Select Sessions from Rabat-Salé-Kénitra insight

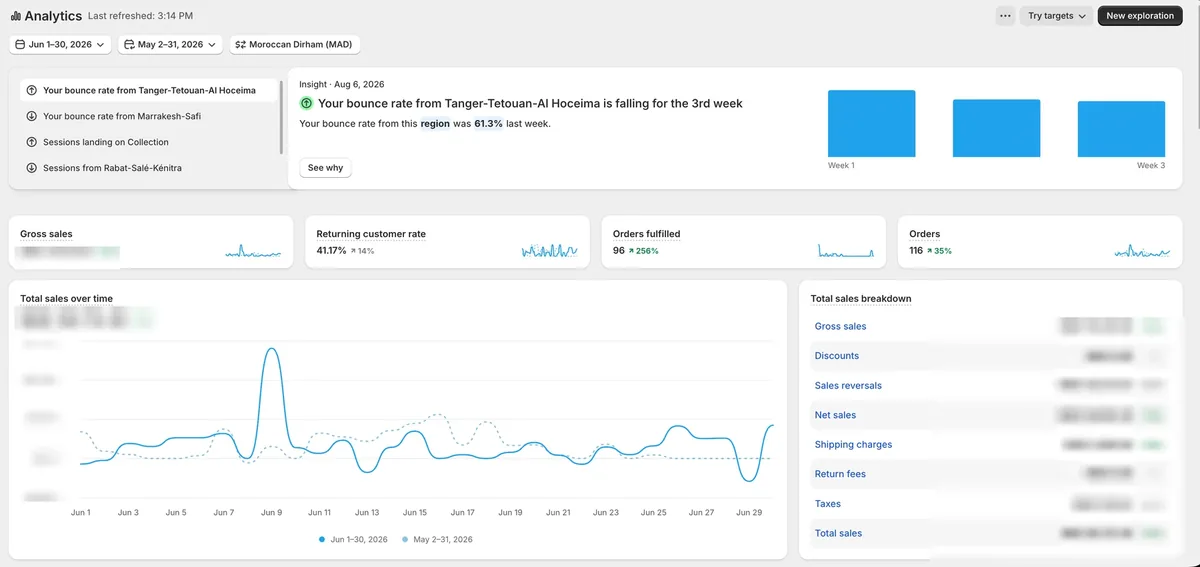point(150,168)
